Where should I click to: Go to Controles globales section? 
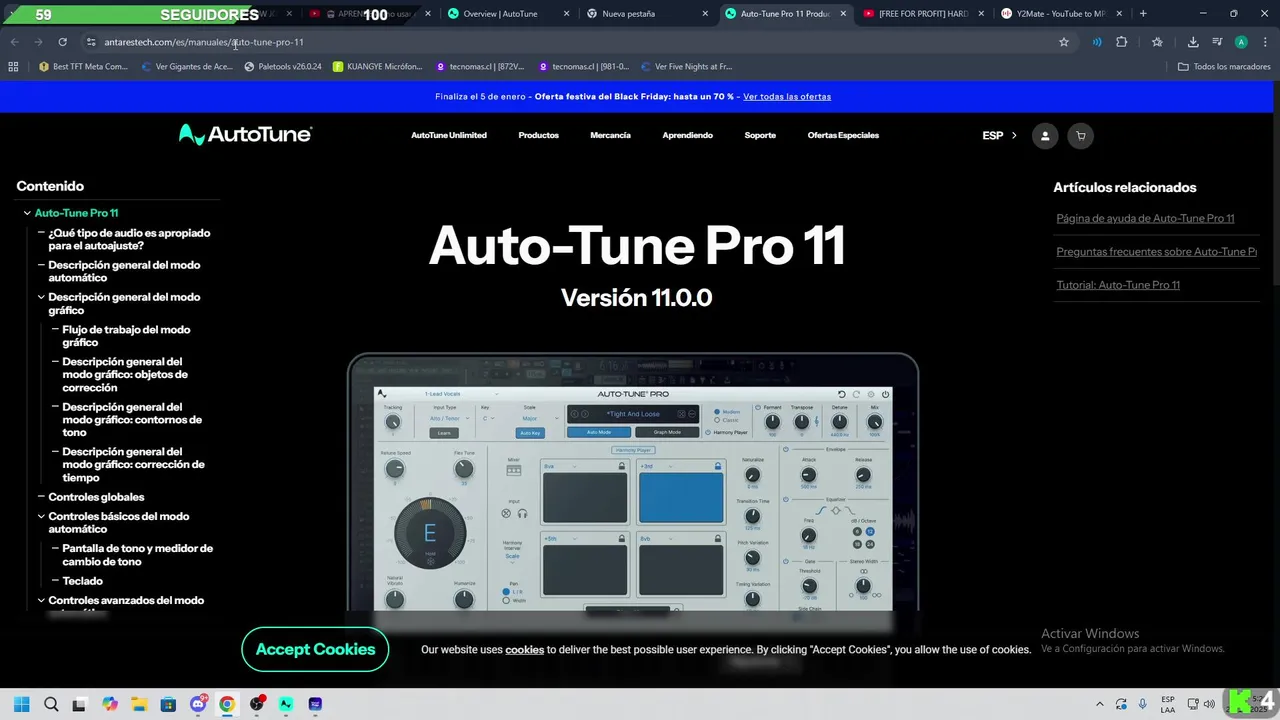(96, 497)
